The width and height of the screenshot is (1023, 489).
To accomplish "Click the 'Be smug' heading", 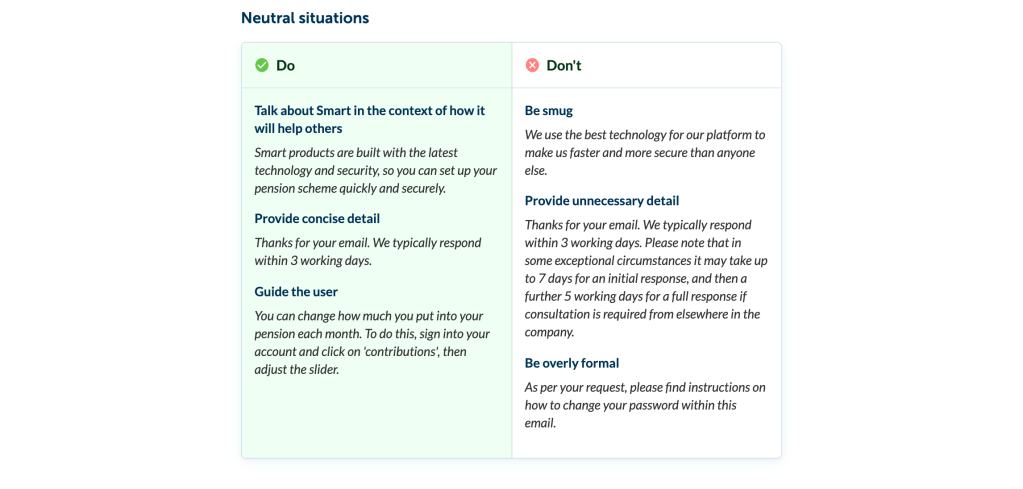I will (549, 110).
